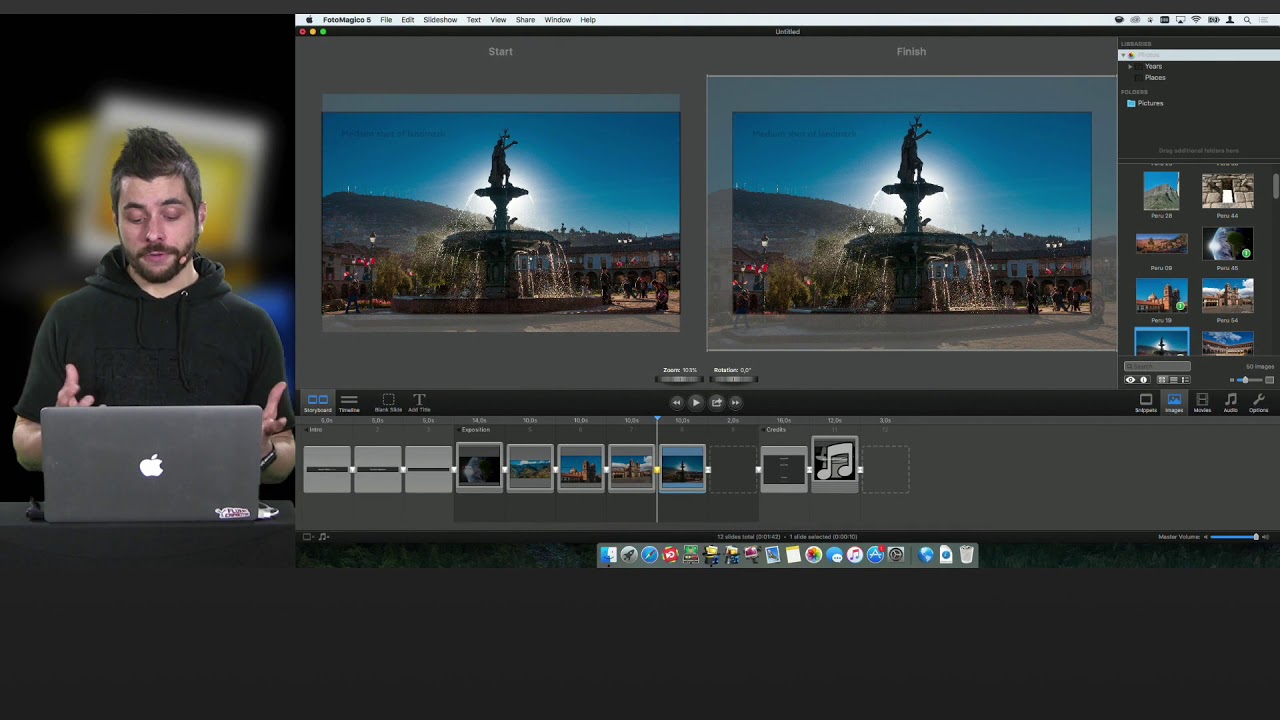Toggle the audio track button at bottom left
Image resolution: width=1280 pixels, height=720 pixels.
pyautogui.click(x=323, y=537)
